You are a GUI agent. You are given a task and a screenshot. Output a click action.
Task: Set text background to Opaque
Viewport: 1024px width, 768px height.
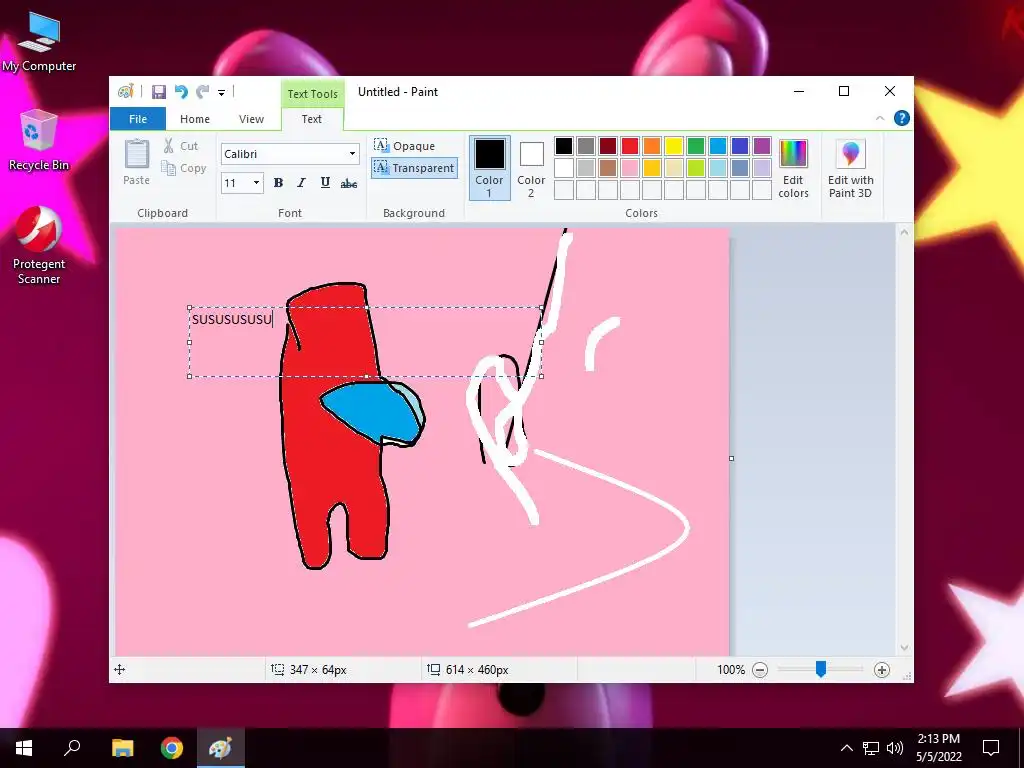click(x=405, y=146)
